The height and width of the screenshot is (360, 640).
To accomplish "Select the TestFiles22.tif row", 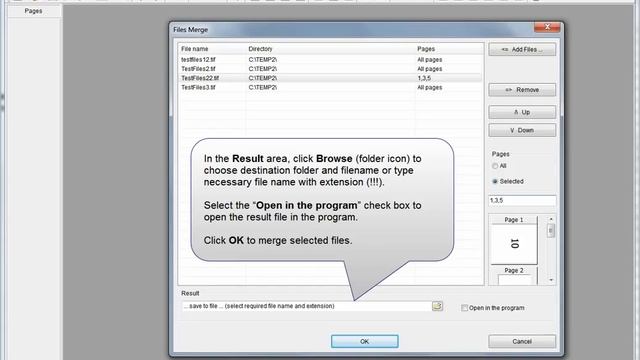I will coord(330,78).
